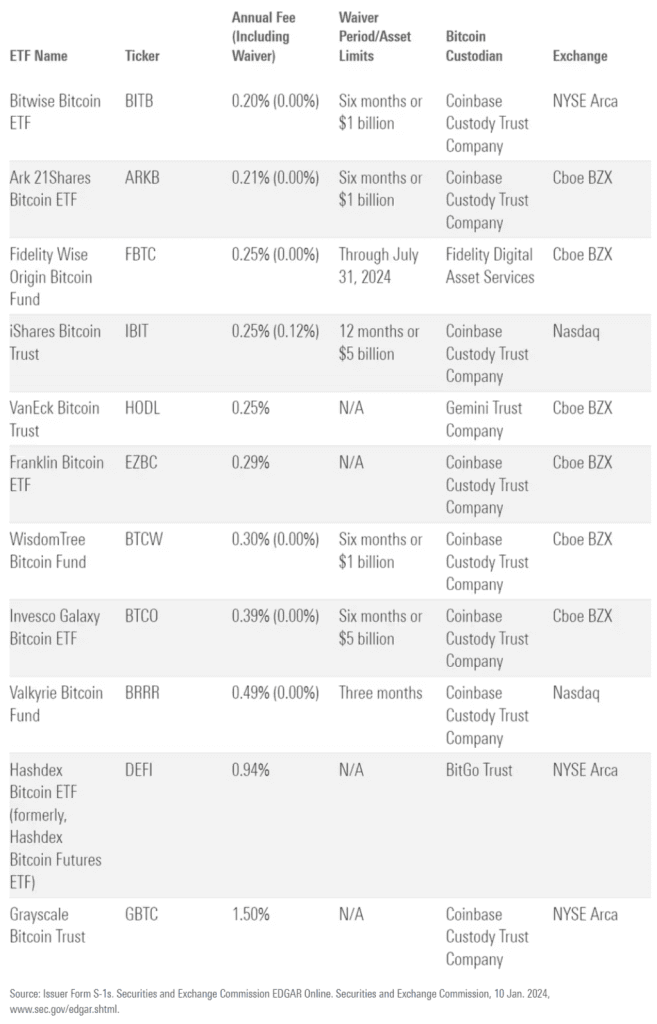Select the Invesco Galaxy Bitcoin ETF cell
The width and height of the screenshot is (657, 1024).
tap(55, 627)
